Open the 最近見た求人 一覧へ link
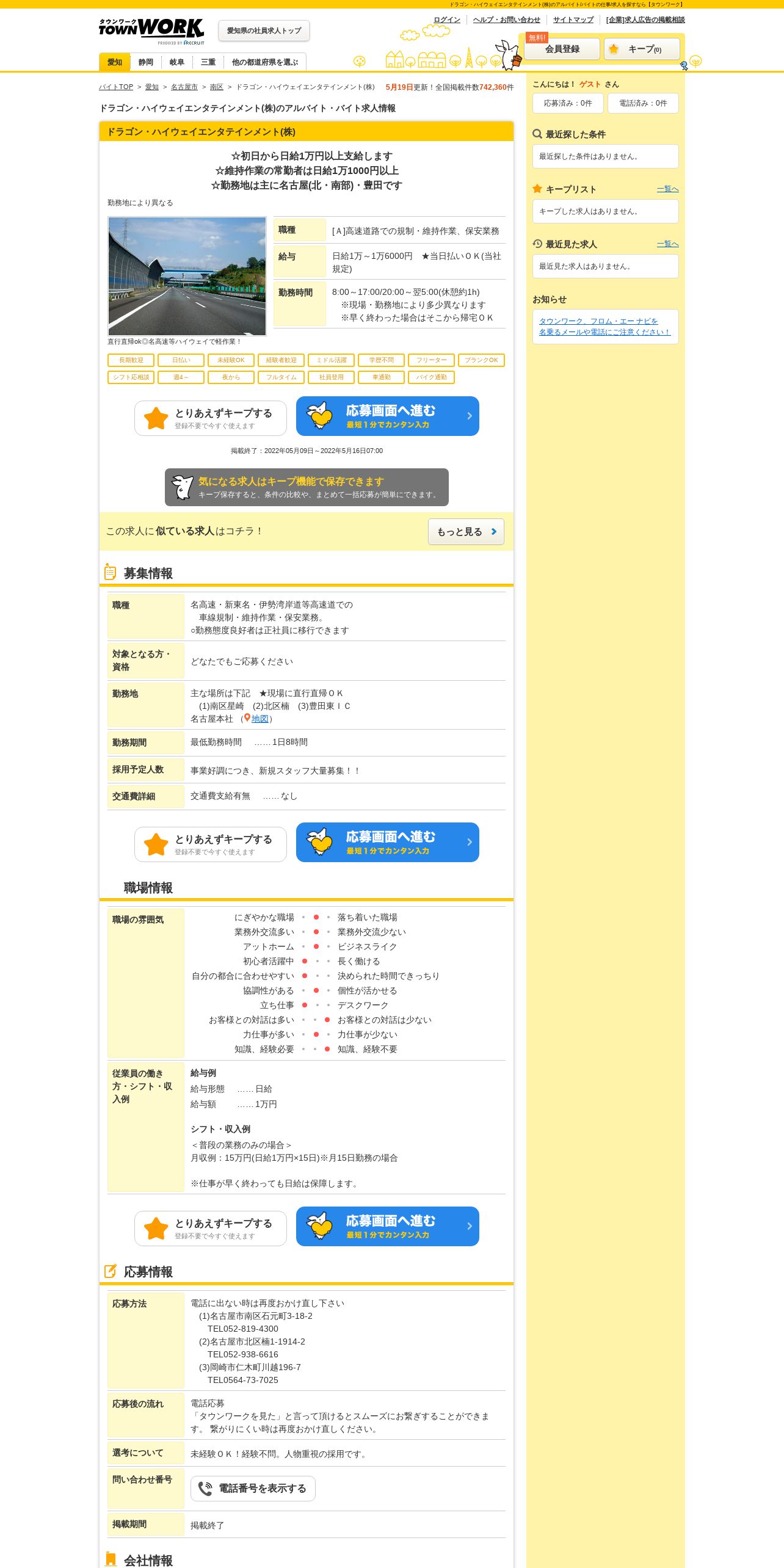 pyautogui.click(x=667, y=244)
